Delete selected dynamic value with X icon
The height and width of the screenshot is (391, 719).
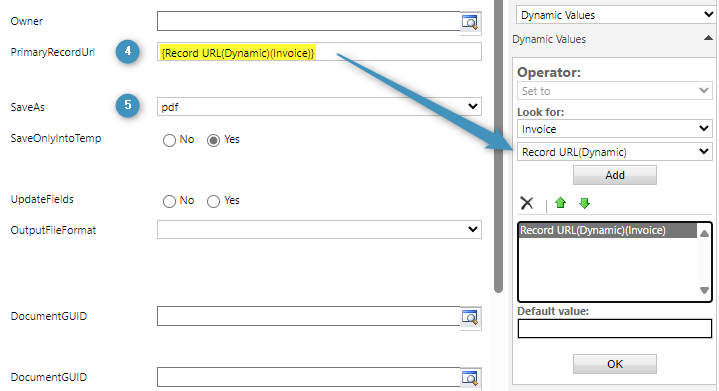pyautogui.click(x=527, y=203)
